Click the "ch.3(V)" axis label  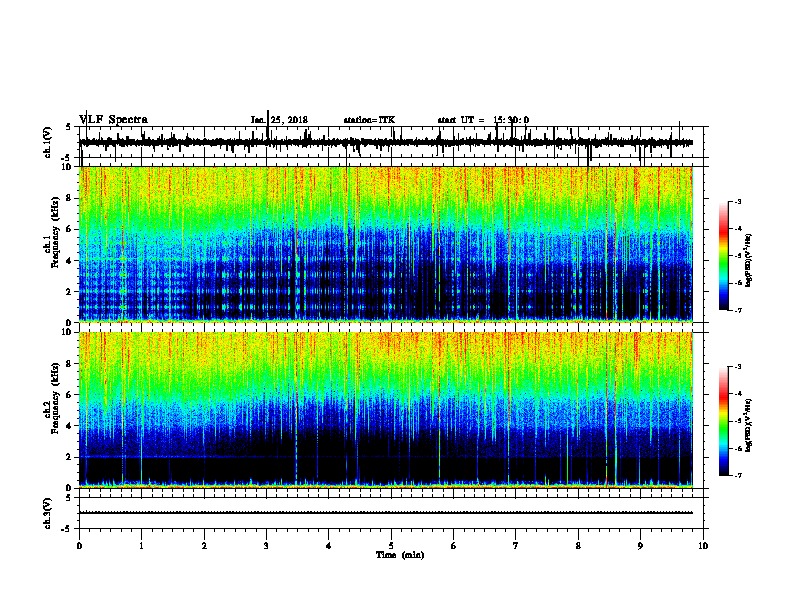tap(48, 513)
